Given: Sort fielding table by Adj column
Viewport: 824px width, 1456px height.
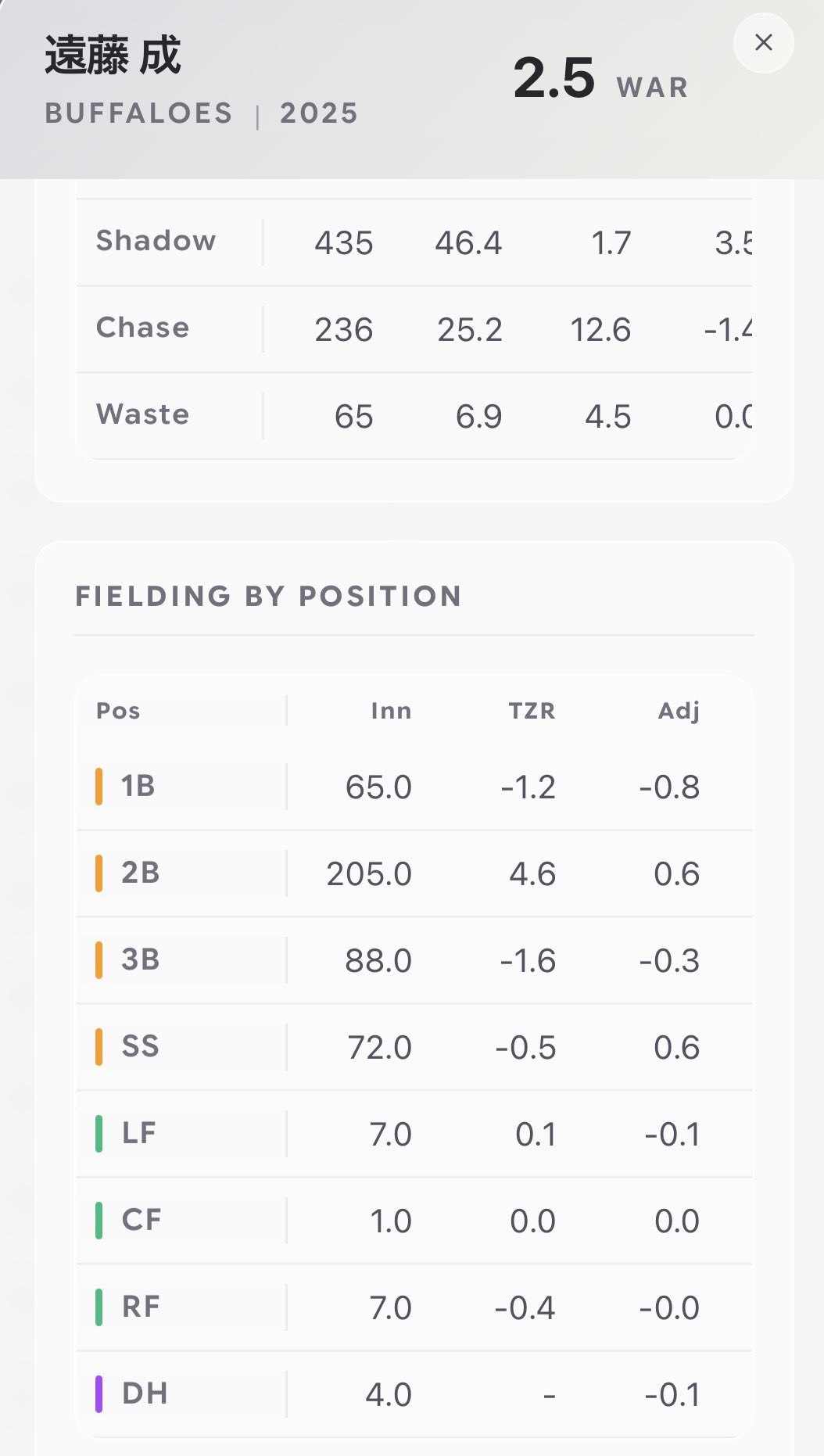Looking at the screenshot, I should (x=679, y=711).
